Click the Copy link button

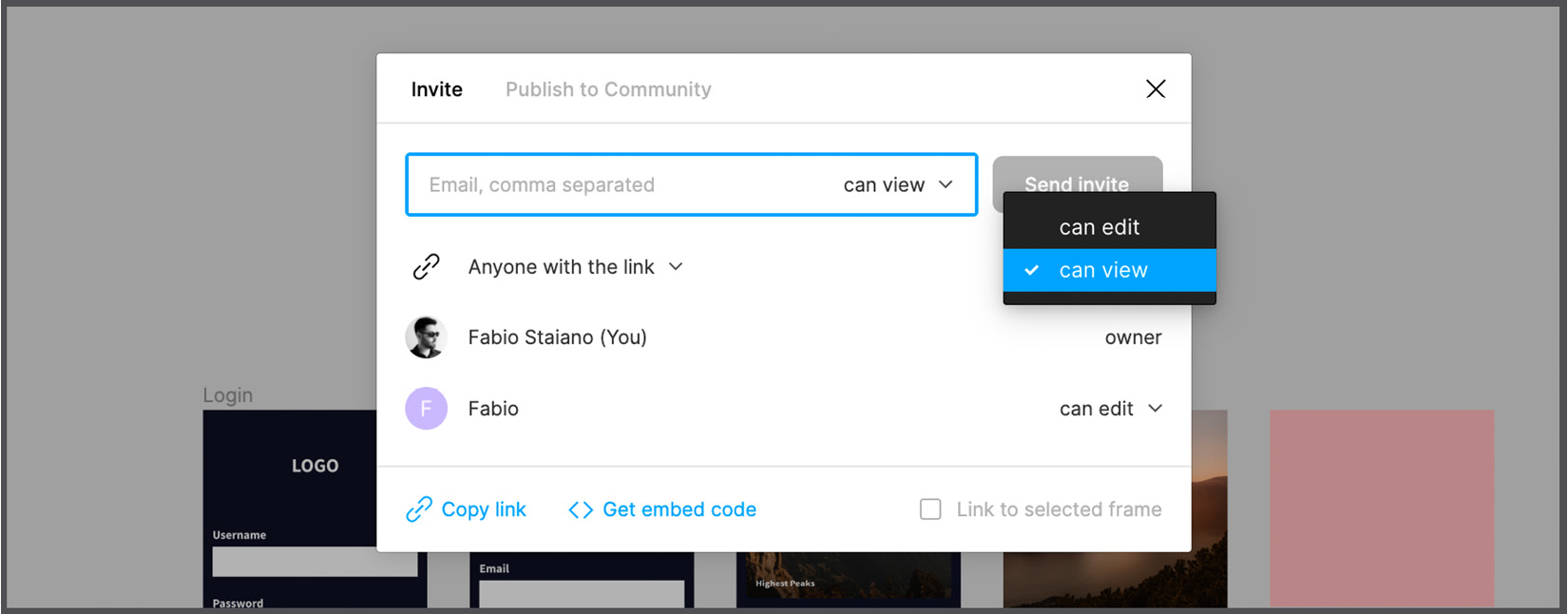(x=466, y=509)
